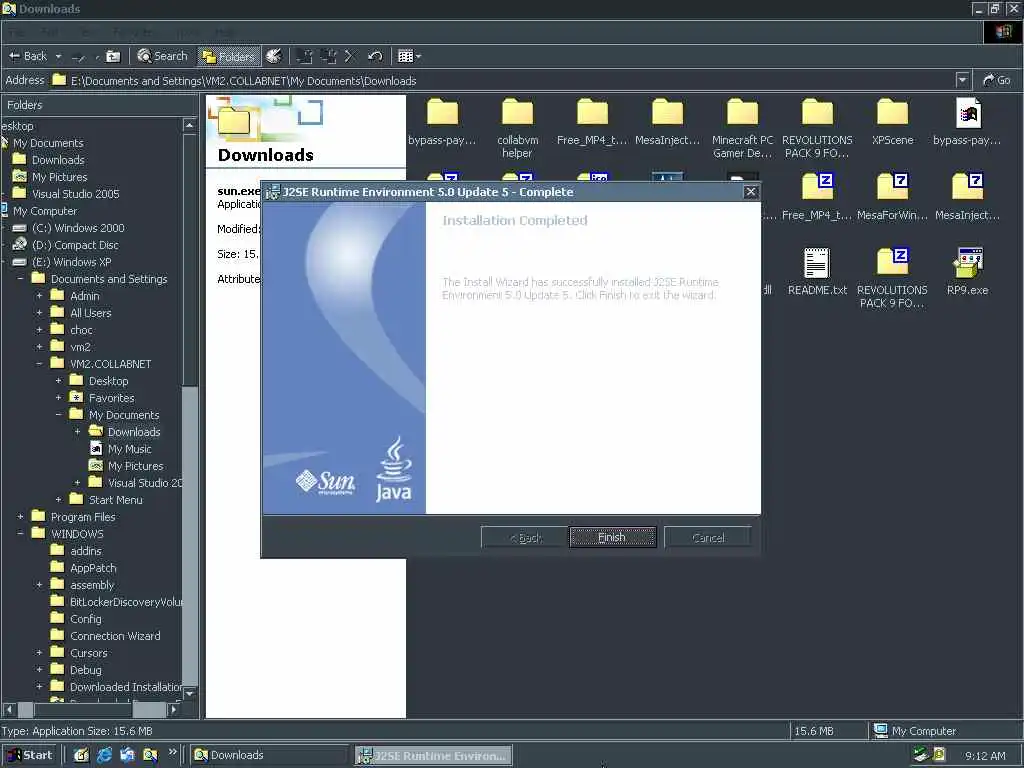Viewport: 1024px width, 768px height.
Task: Switch to Downloads taskbar button
Action: tap(270, 755)
